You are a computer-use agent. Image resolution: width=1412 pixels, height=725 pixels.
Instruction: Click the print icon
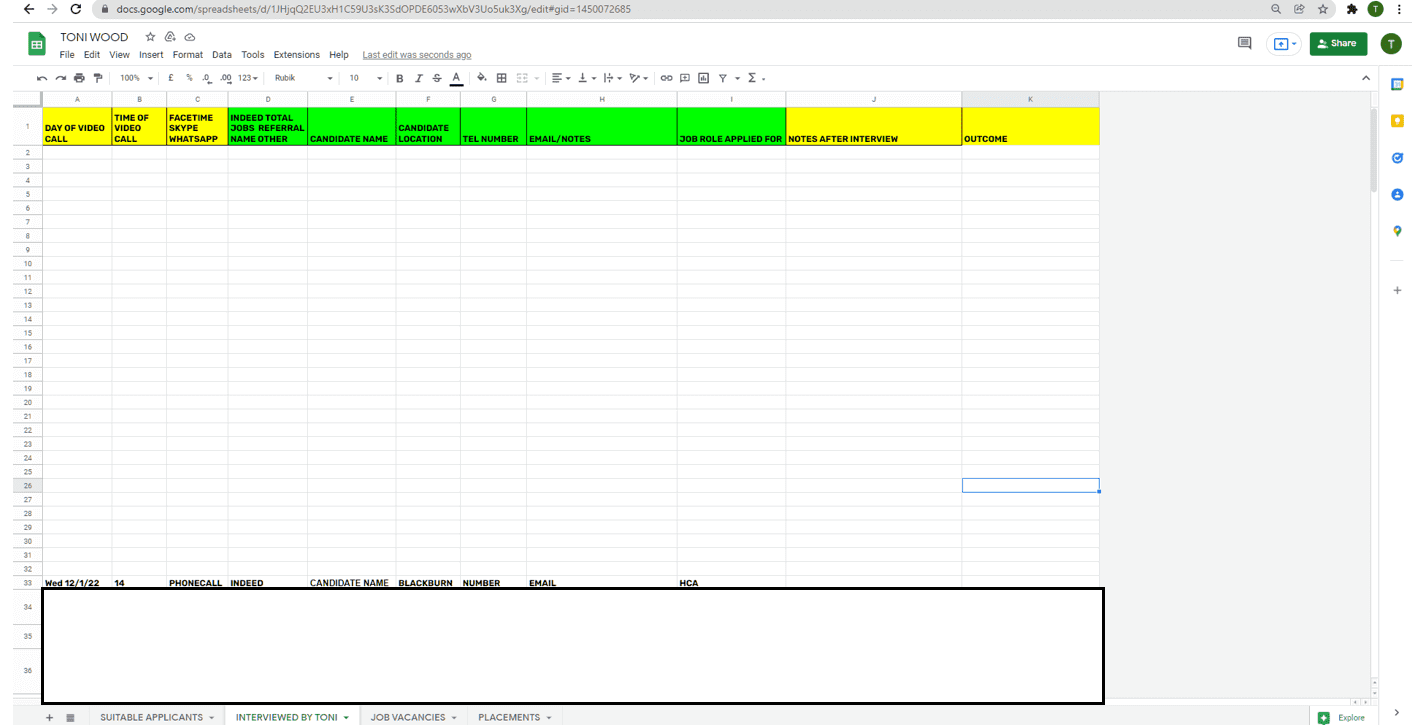click(x=79, y=78)
